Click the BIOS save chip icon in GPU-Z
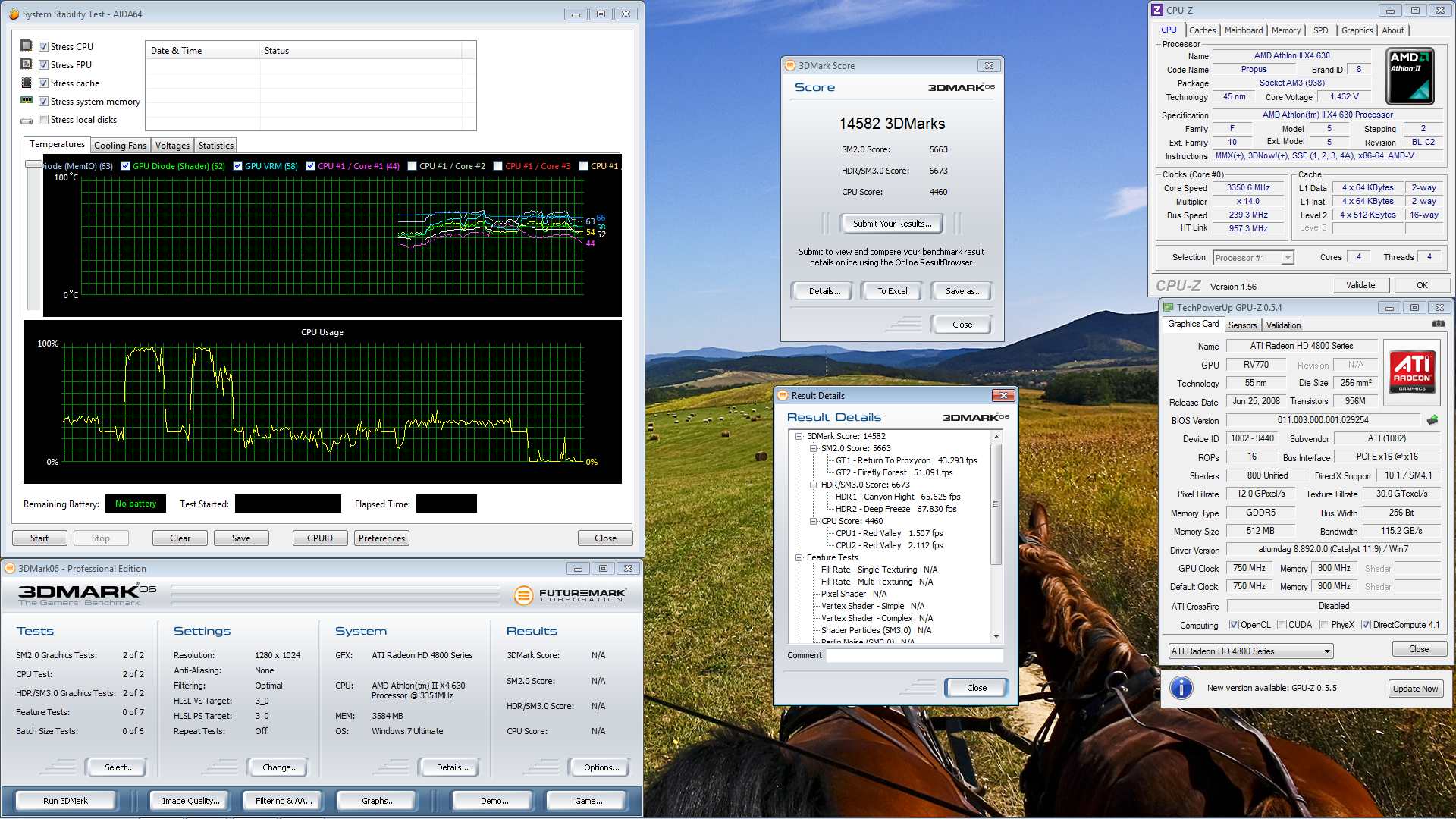1456x819 pixels. (x=1432, y=420)
